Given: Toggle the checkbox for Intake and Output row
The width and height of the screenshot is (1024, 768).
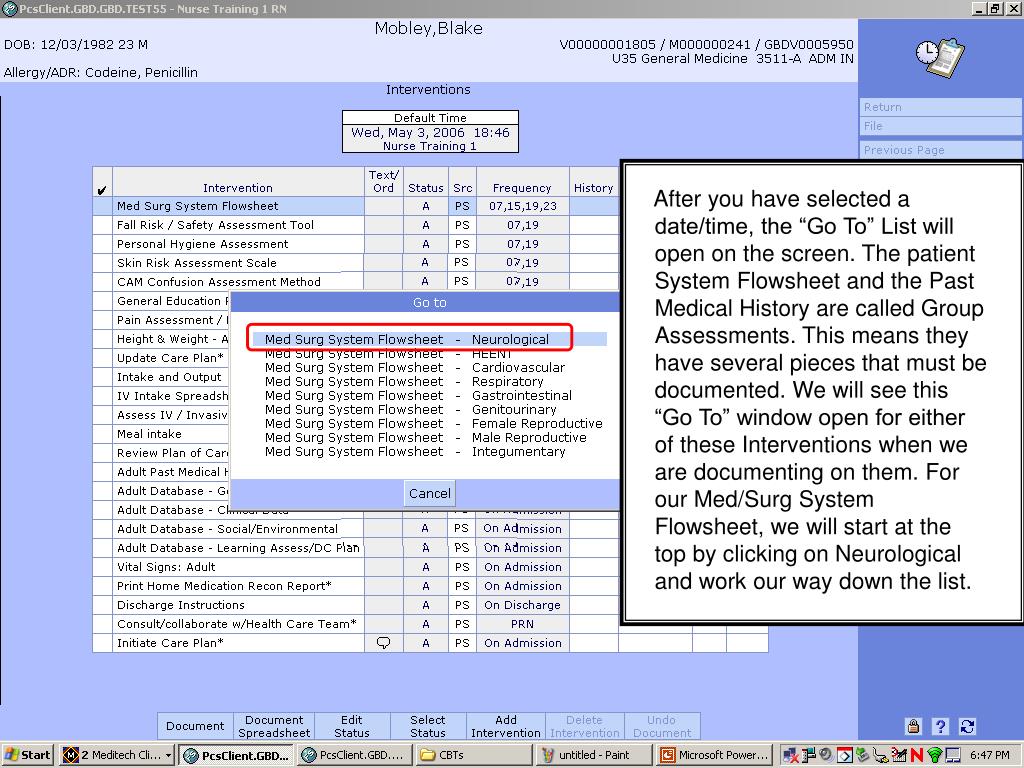Looking at the screenshot, I should 103,377.
